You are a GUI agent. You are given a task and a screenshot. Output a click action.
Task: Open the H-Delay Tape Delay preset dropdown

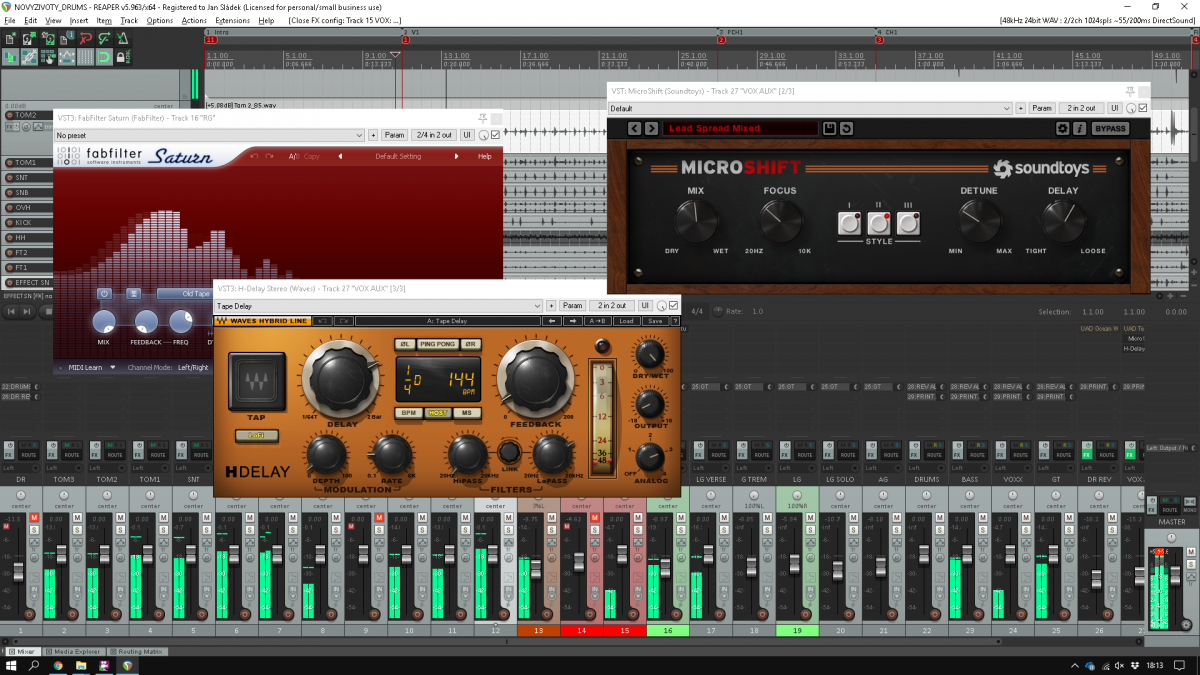pyautogui.click(x=379, y=305)
